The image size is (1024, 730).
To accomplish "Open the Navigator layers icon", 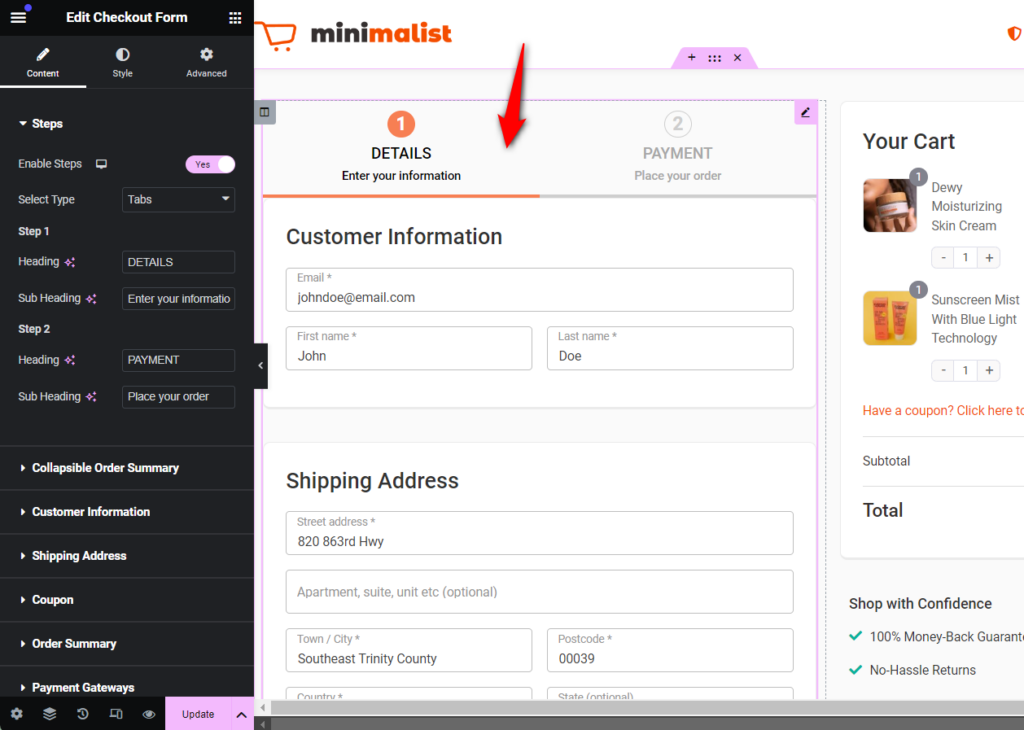I will pos(49,714).
